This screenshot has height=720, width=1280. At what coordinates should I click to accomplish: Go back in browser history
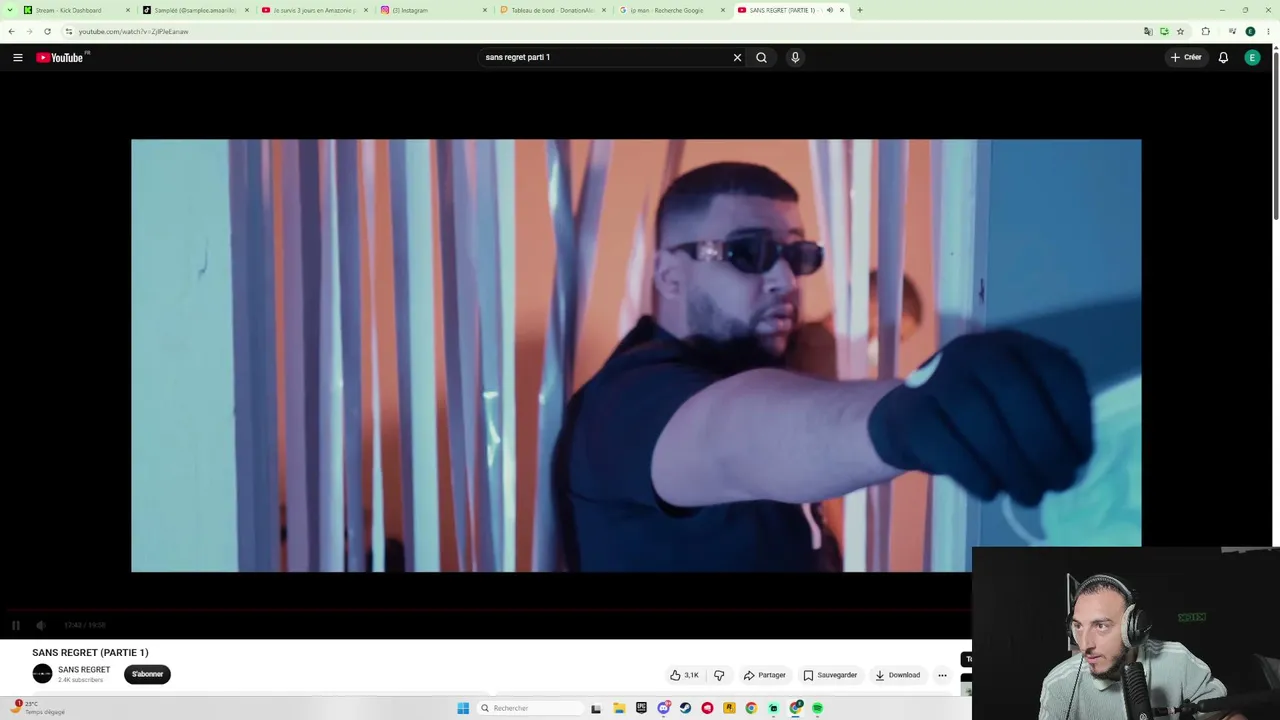[x=11, y=31]
